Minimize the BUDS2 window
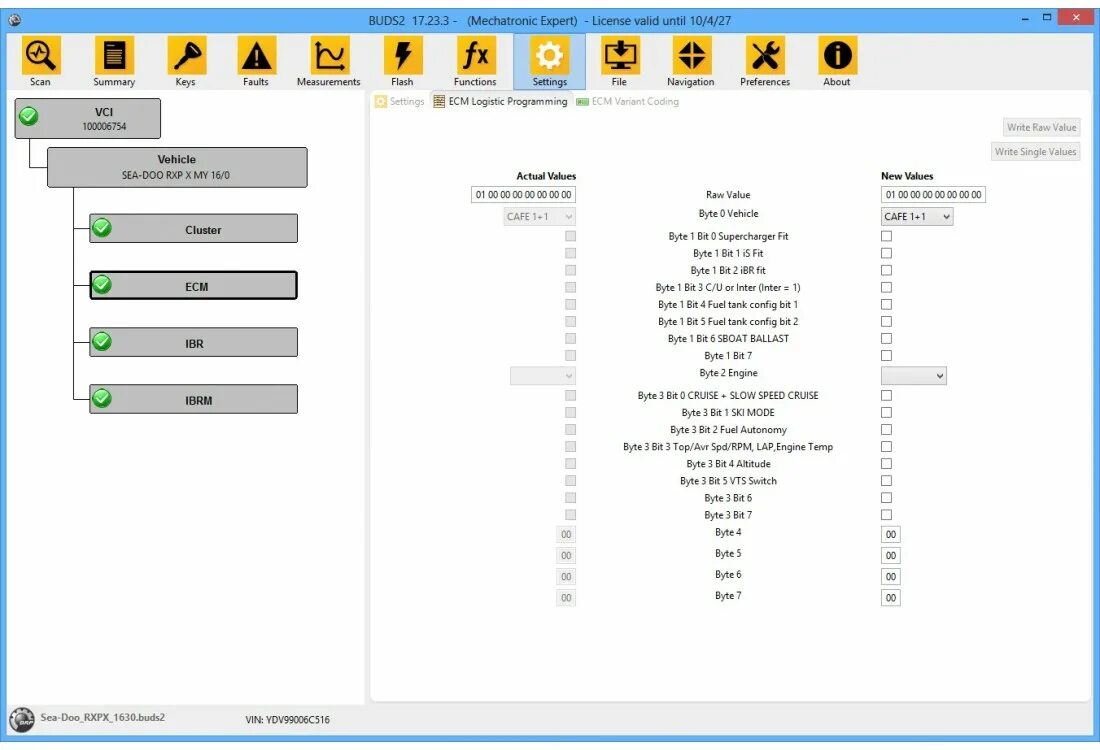1100x750 pixels. pyautogui.click(x=1025, y=18)
